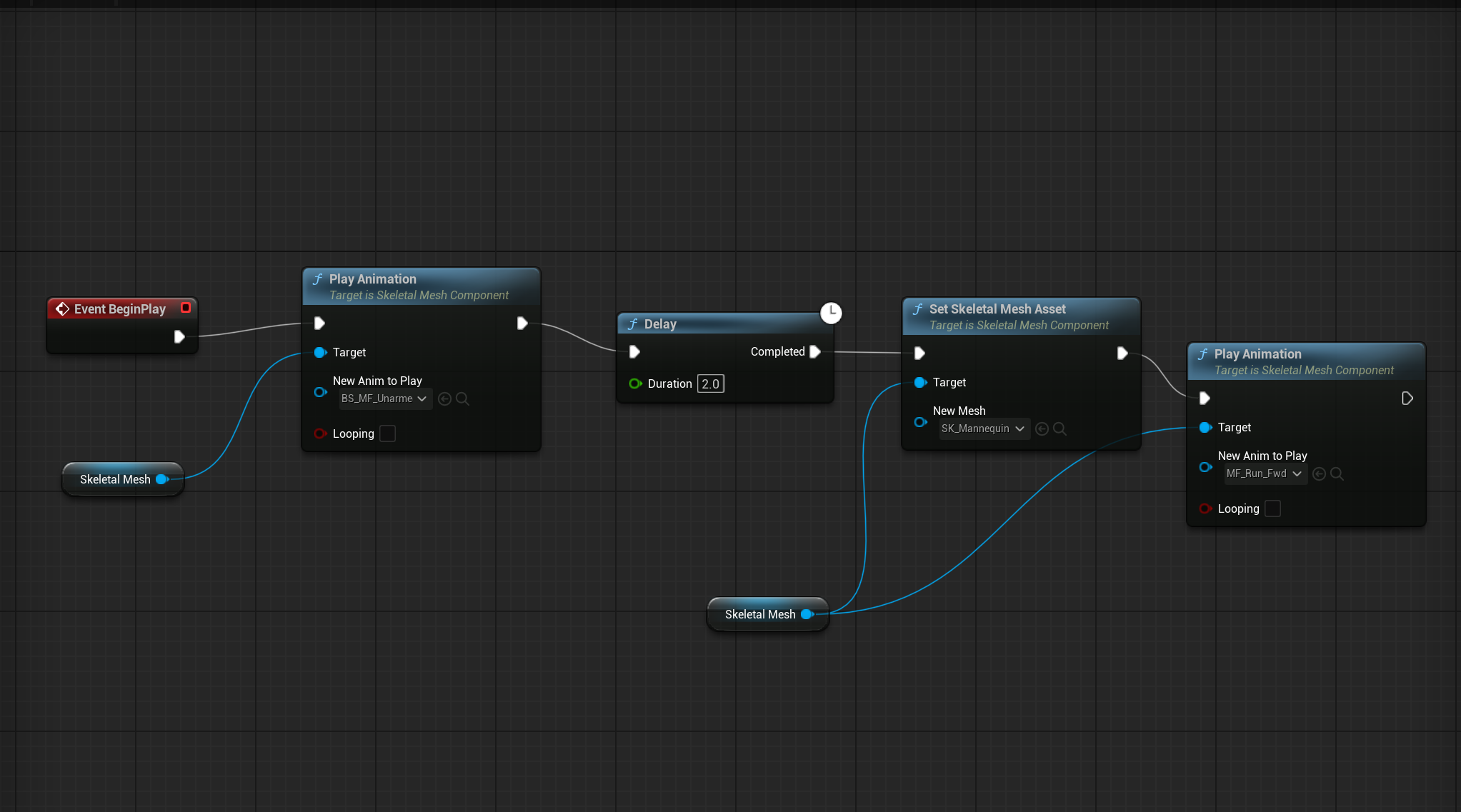
Task: Click the last Play Animation unconnected exec output pin
Action: click(1407, 398)
